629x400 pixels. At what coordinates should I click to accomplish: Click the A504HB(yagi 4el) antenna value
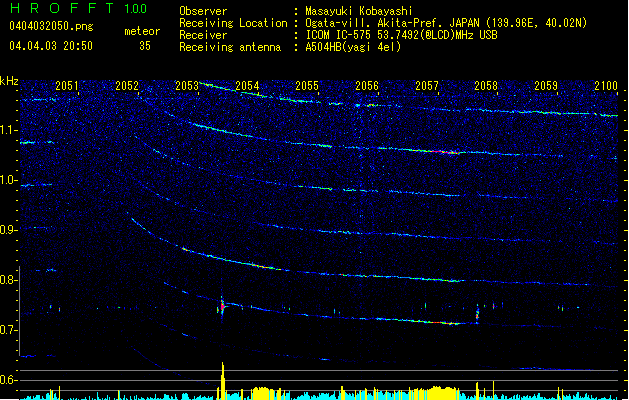(353, 47)
